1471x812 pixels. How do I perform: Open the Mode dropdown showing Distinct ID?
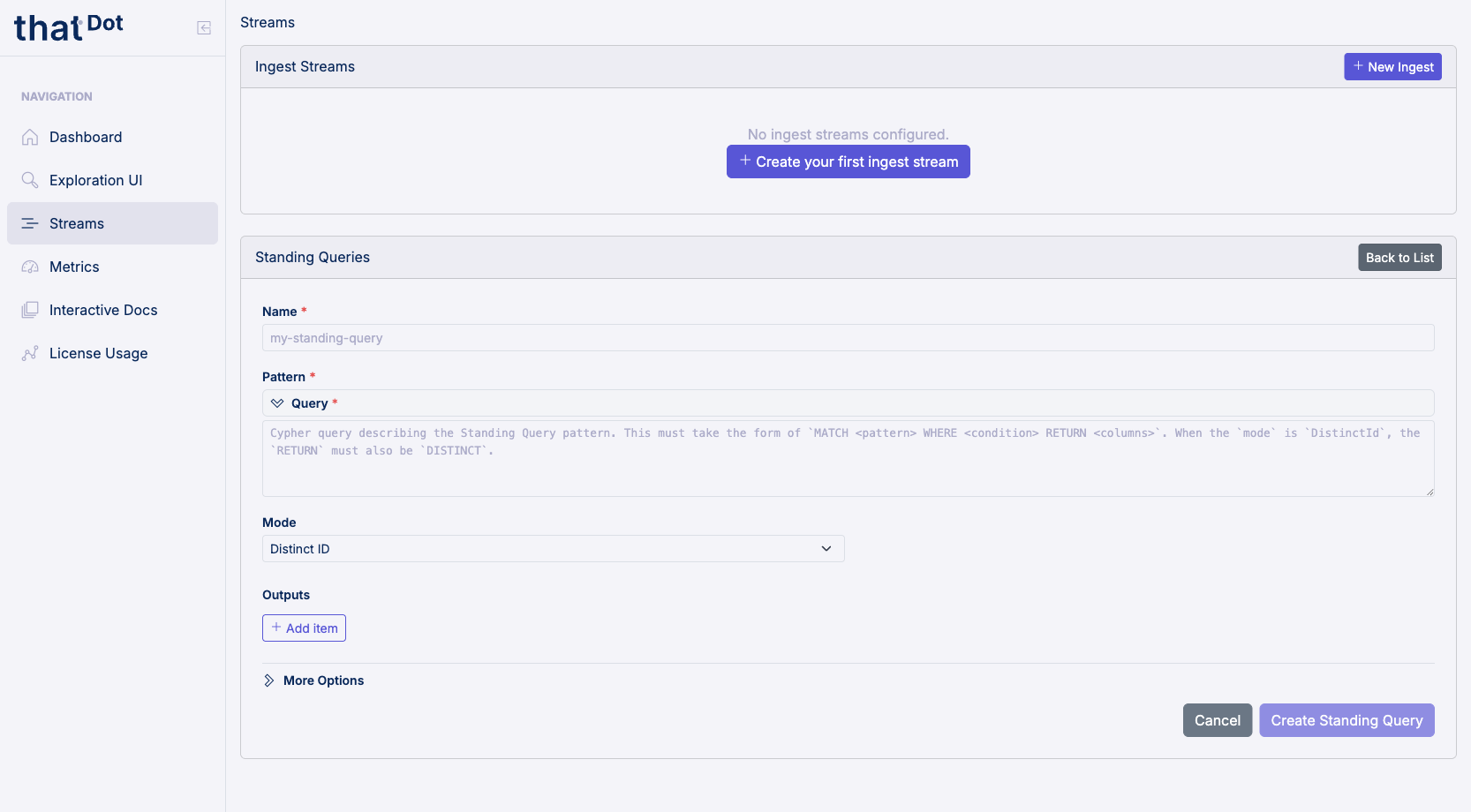pyautogui.click(x=553, y=549)
